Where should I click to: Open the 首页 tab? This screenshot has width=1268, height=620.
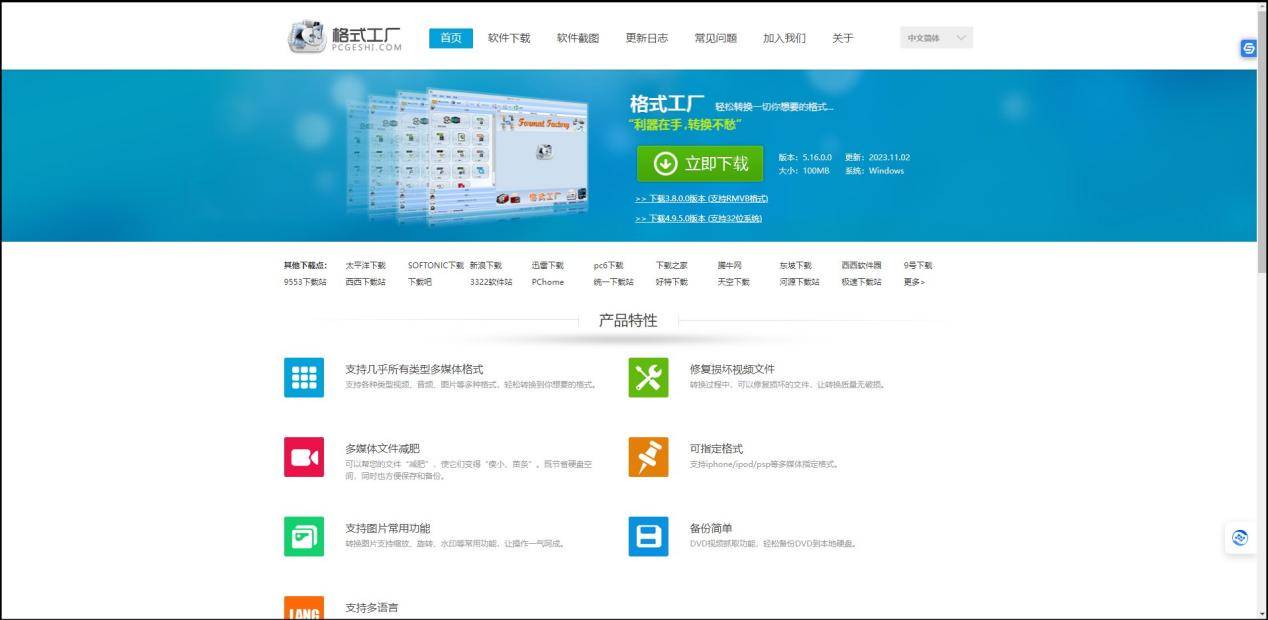tap(451, 38)
